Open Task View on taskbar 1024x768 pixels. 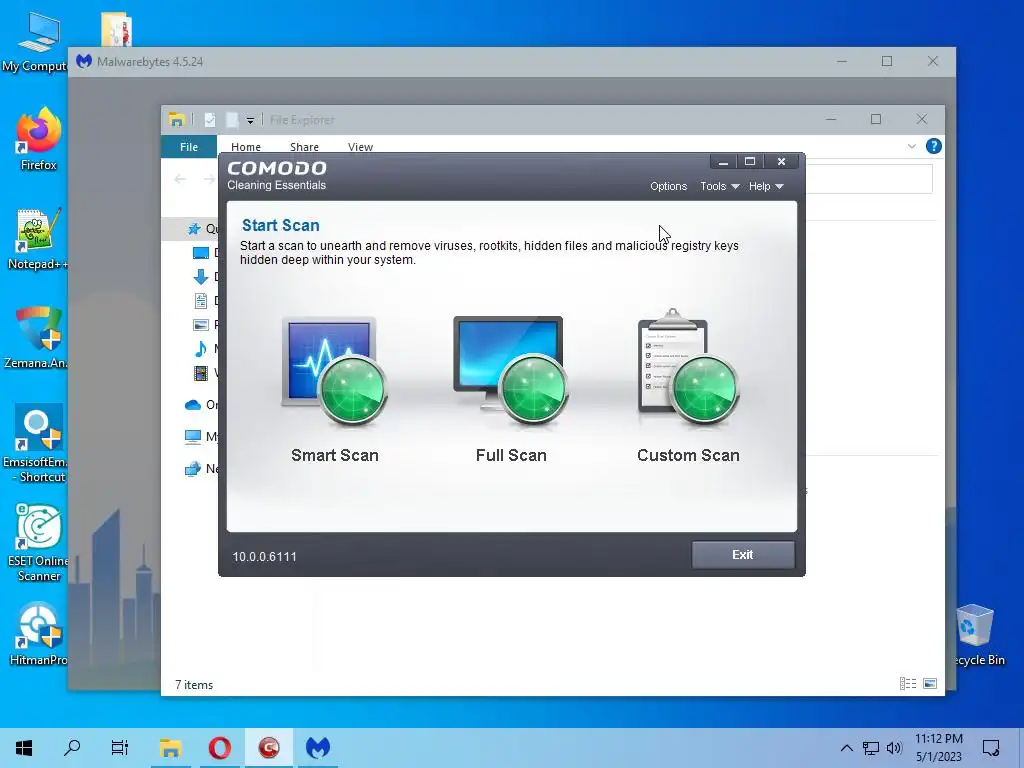coord(120,748)
